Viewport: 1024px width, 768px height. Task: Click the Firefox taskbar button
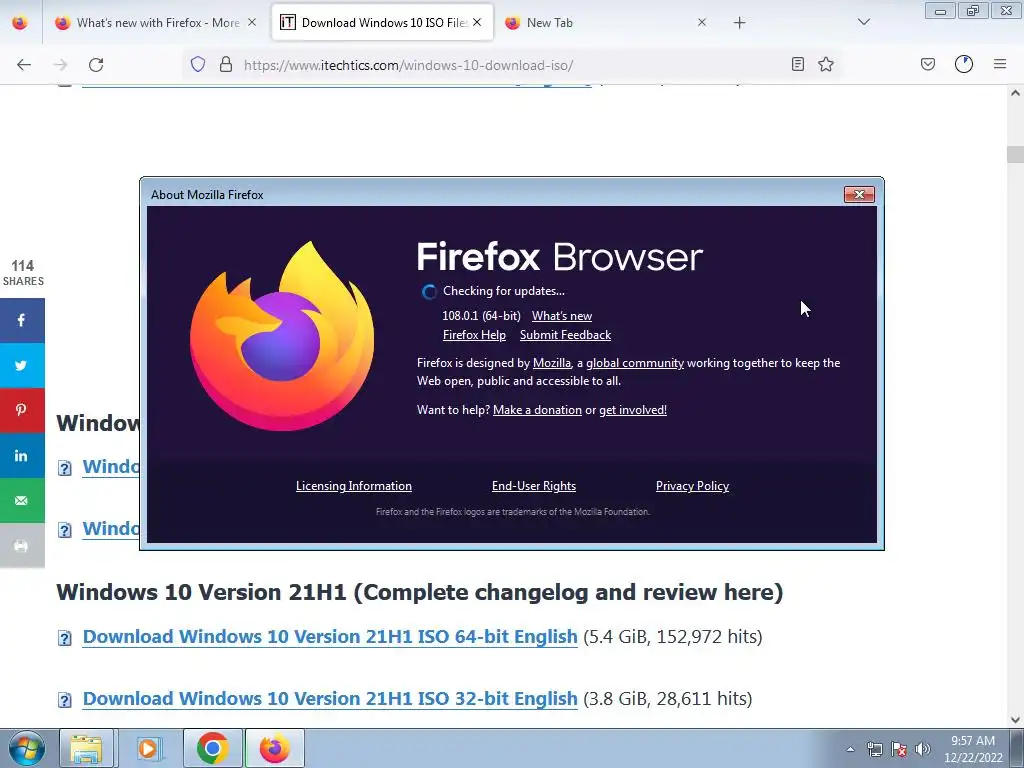(274, 748)
